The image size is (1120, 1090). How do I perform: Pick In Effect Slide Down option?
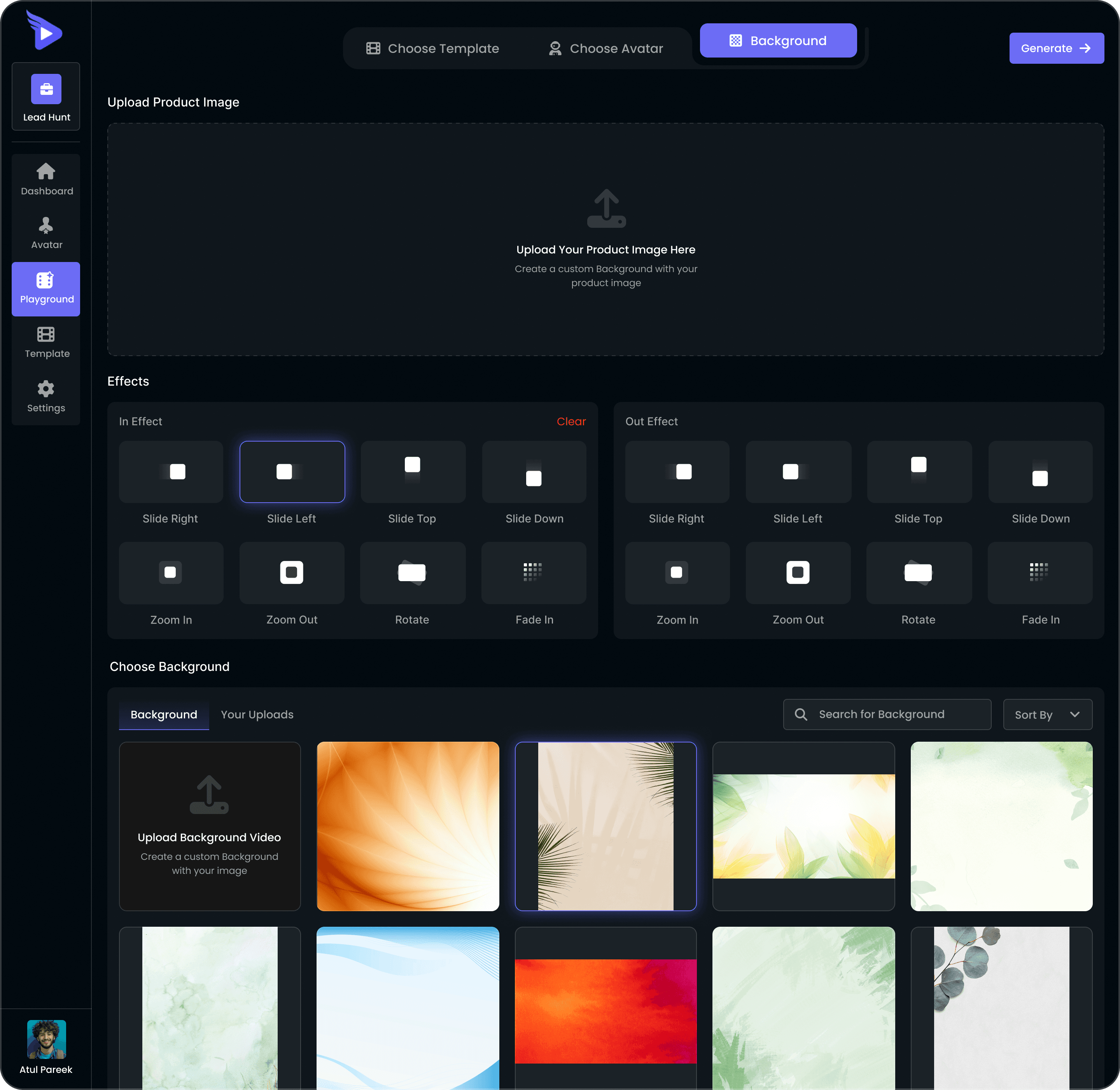pyautogui.click(x=534, y=472)
